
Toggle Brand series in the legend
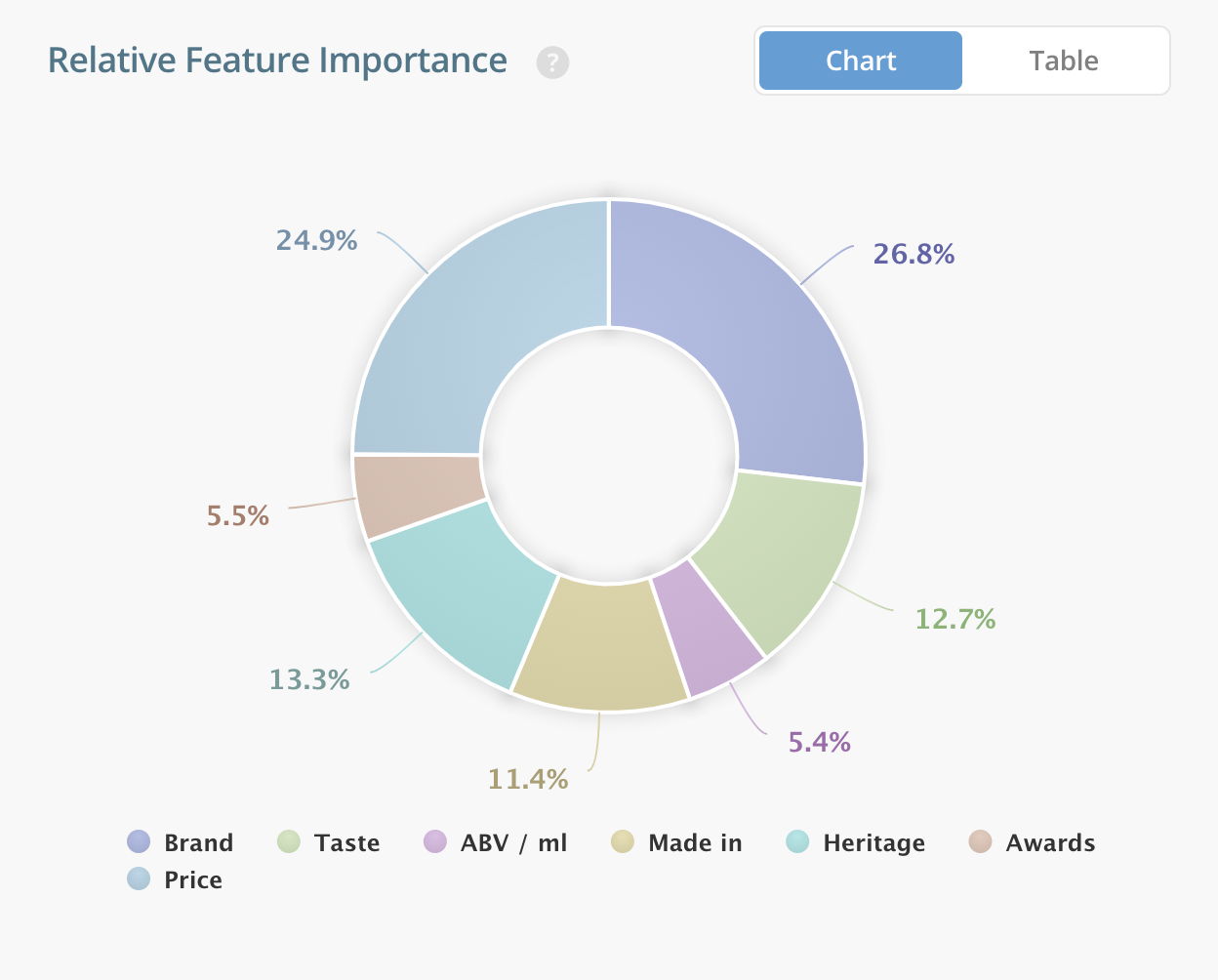coord(182,842)
